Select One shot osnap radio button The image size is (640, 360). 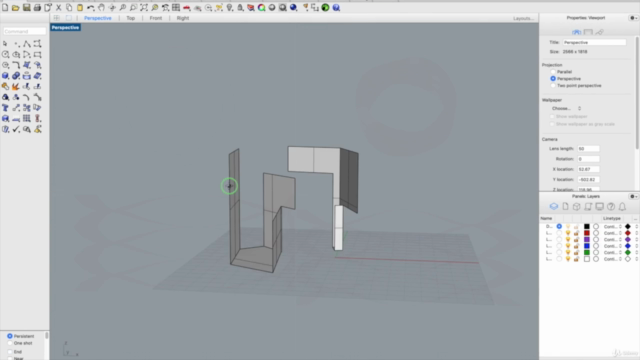click(x=10, y=343)
